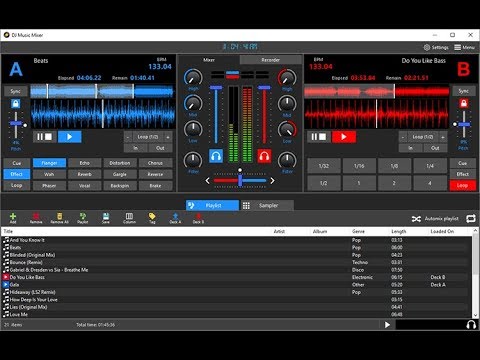The image size is (480, 360).
Task: Toggle the red pitch lock on Deck B
Action: 464,104
